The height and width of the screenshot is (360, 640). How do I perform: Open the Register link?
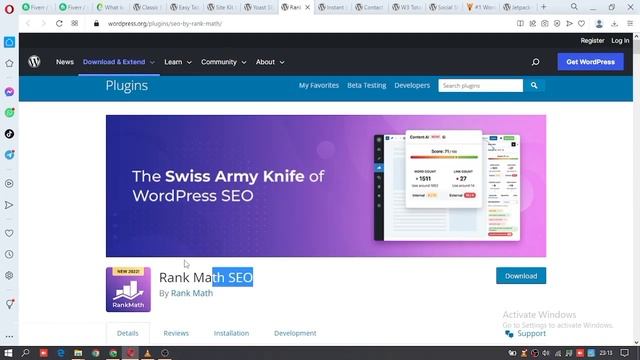[592, 40]
